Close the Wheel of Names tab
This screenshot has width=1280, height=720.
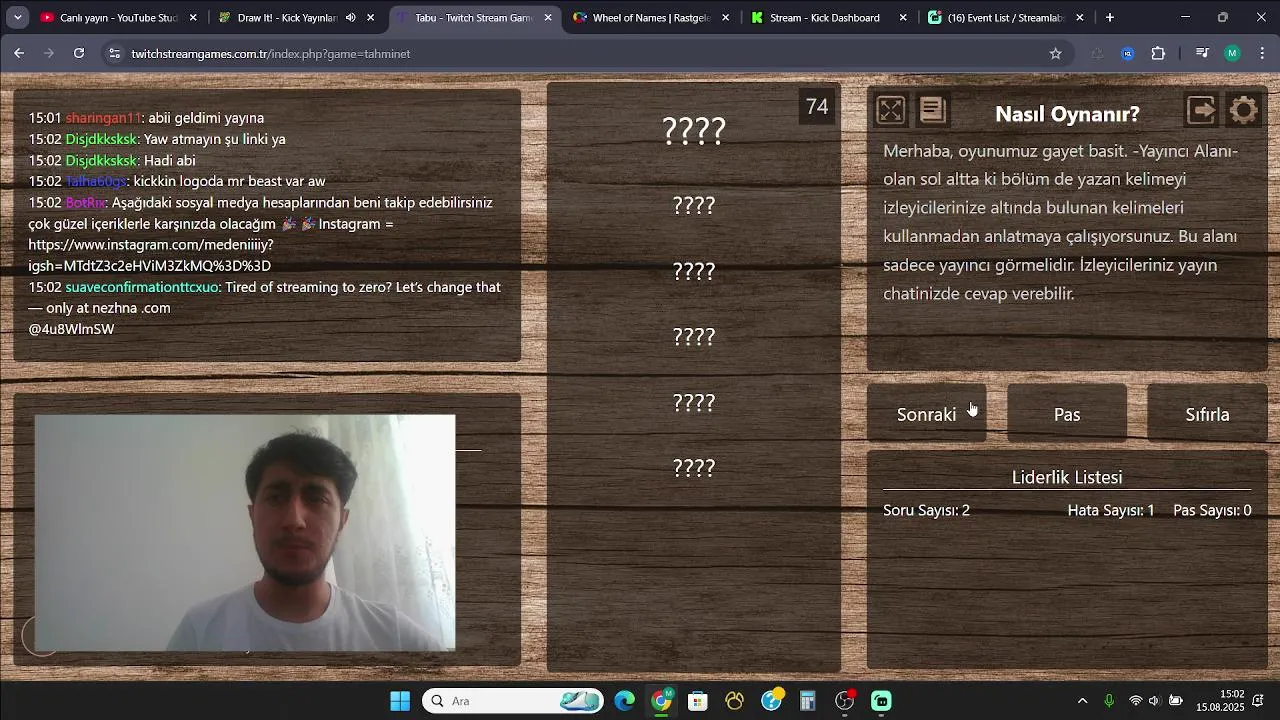tap(726, 18)
